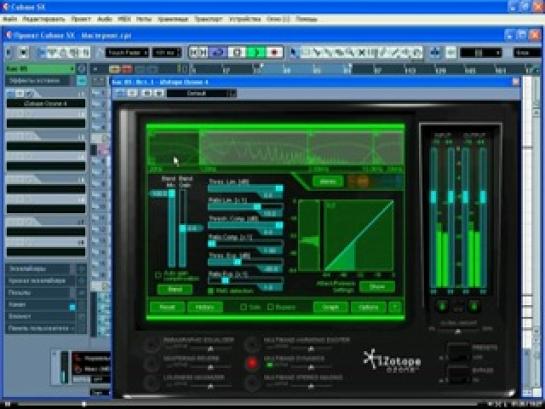Click the Band button under Band Mix
This screenshot has height=409, width=545.
175,289
